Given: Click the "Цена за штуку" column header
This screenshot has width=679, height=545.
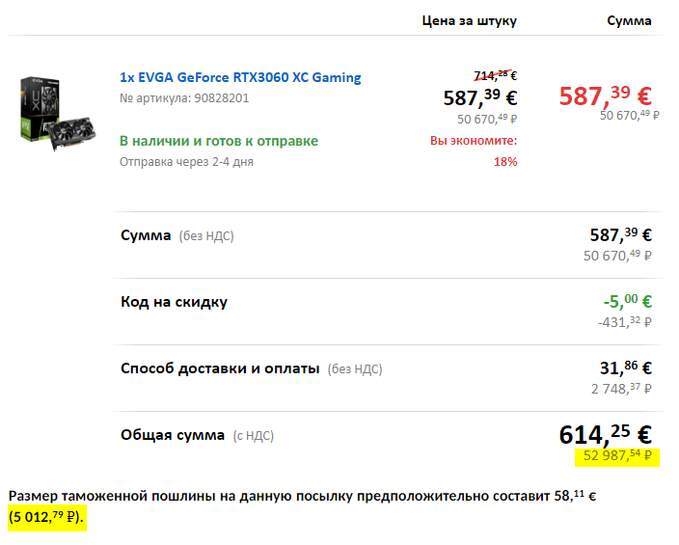Looking at the screenshot, I should point(469,20).
